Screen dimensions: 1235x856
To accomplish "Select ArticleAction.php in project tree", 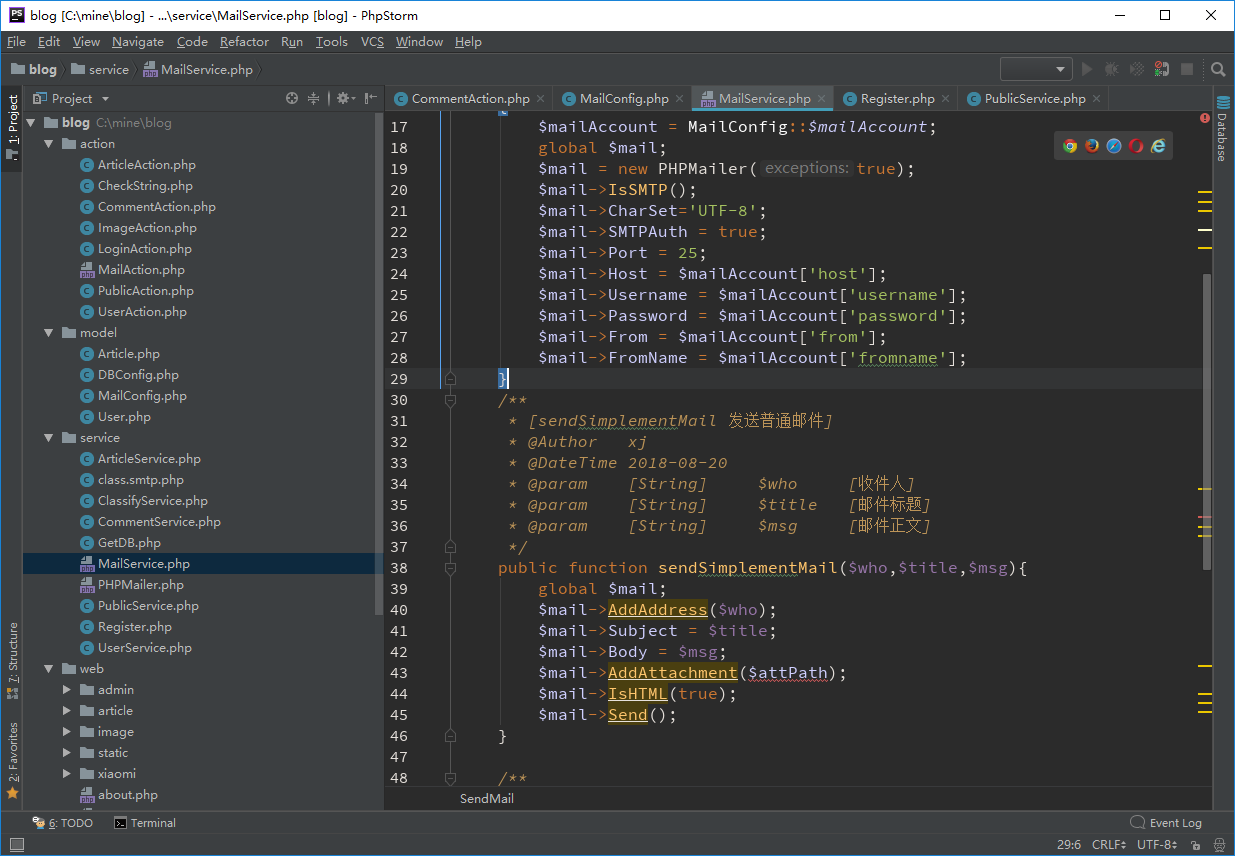I will (x=147, y=165).
